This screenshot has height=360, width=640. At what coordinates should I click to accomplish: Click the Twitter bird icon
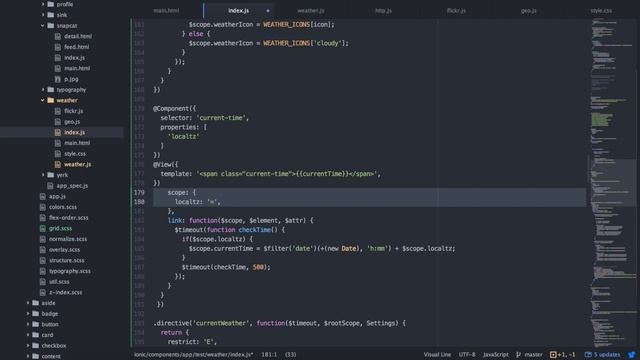(631, 355)
